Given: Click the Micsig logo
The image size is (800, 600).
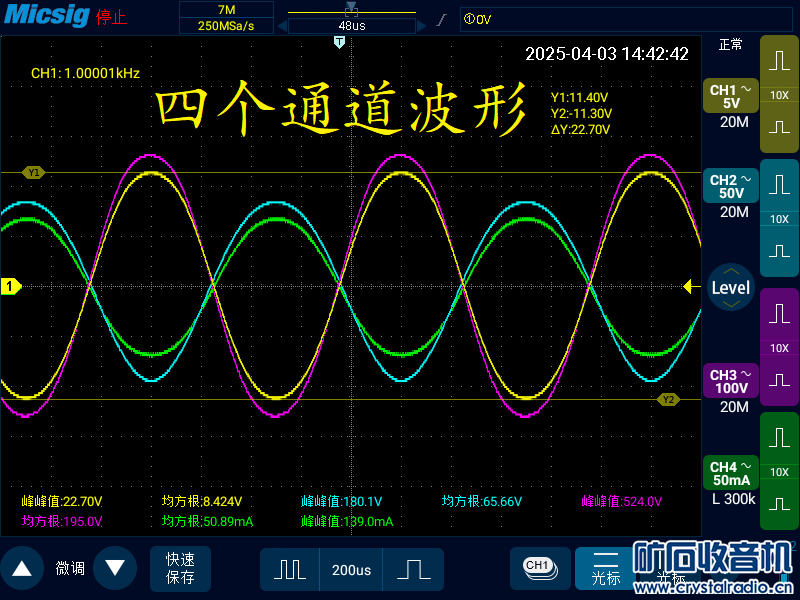Looking at the screenshot, I should tap(46, 15).
